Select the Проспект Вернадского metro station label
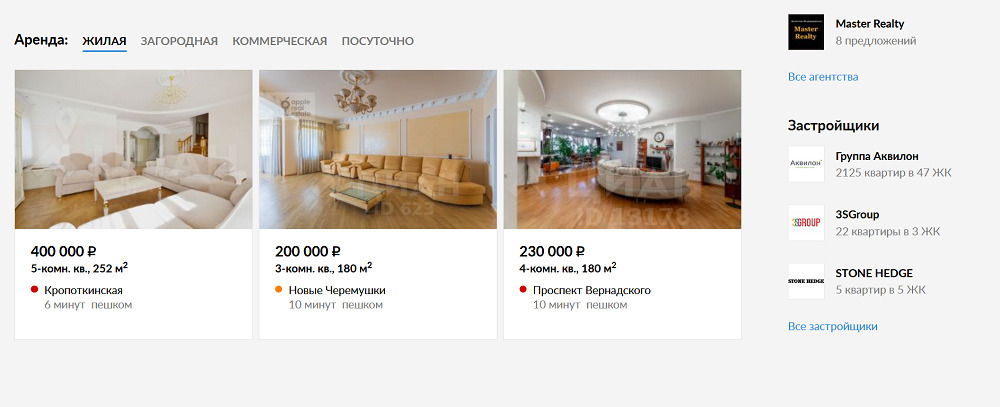1000x407 pixels. click(x=592, y=290)
